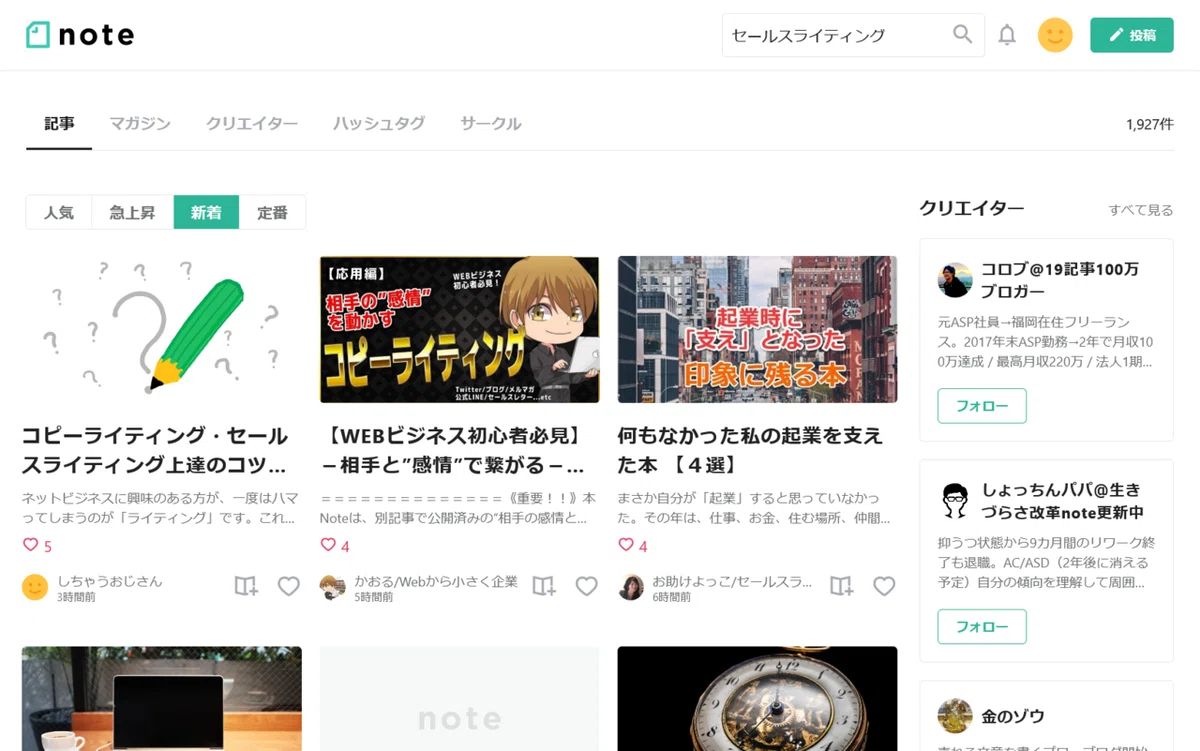Image resolution: width=1200 pixels, height=751 pixels.
Task: Open the creator name 金のゾウ
Action: click(1013, 716)
